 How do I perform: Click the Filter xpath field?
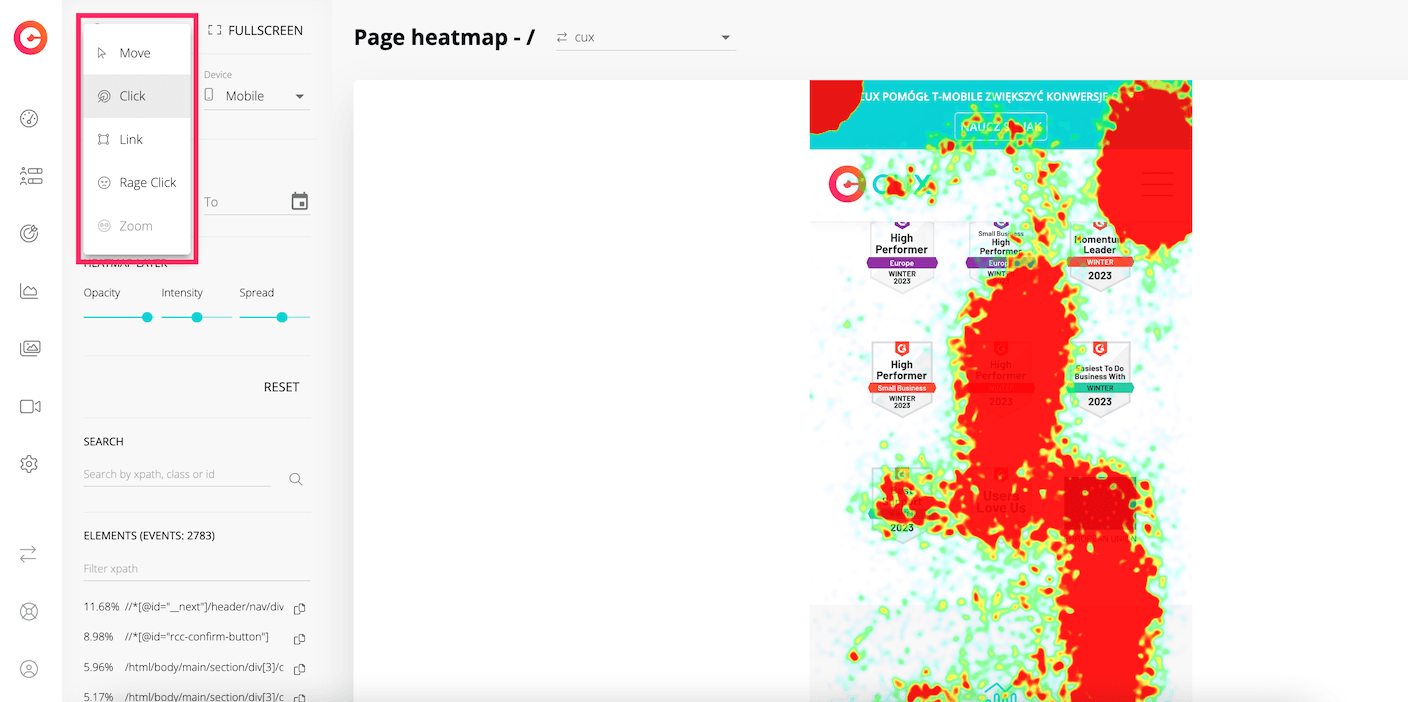pyautogui.click(x=197, y=569)
